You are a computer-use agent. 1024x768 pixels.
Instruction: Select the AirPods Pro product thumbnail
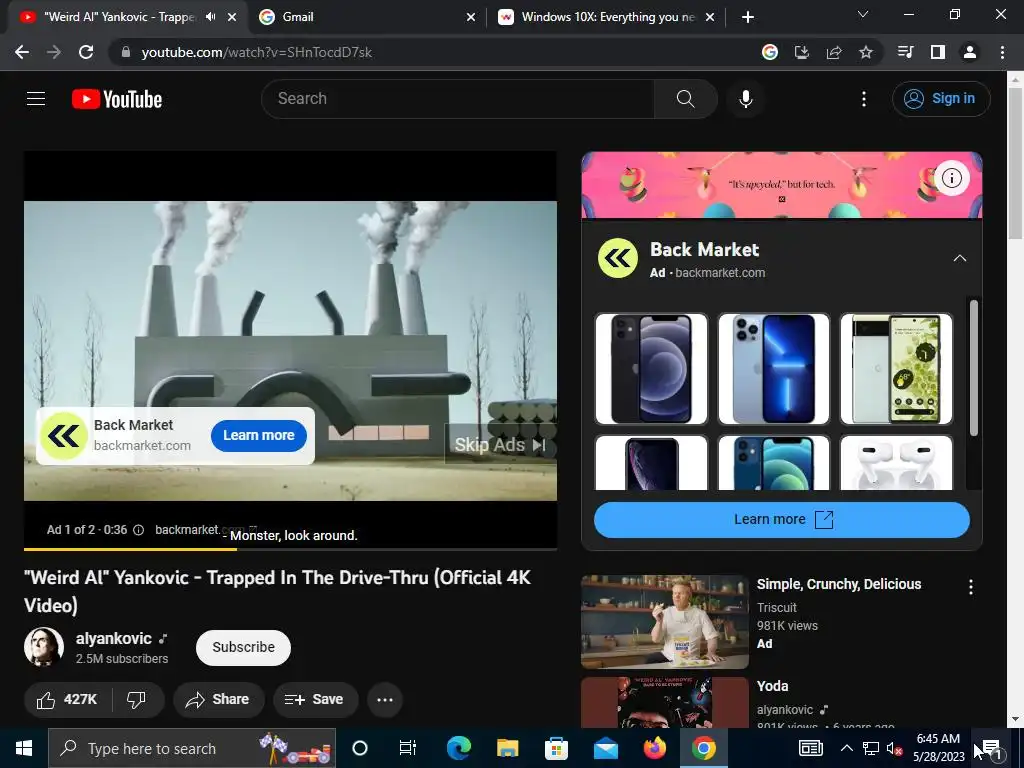pos(897,463)
